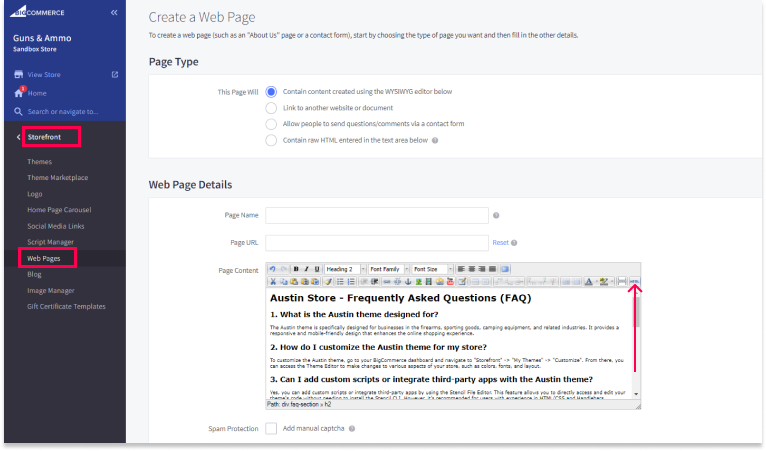Remove formatting with the broom icon
This screenshot has width=766, height=451.
click(328, 281)
